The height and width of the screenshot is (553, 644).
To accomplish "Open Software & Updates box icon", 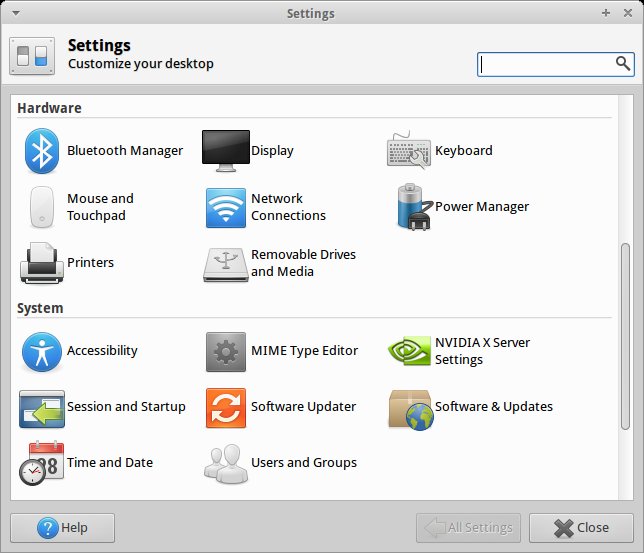I will point(411,410).
